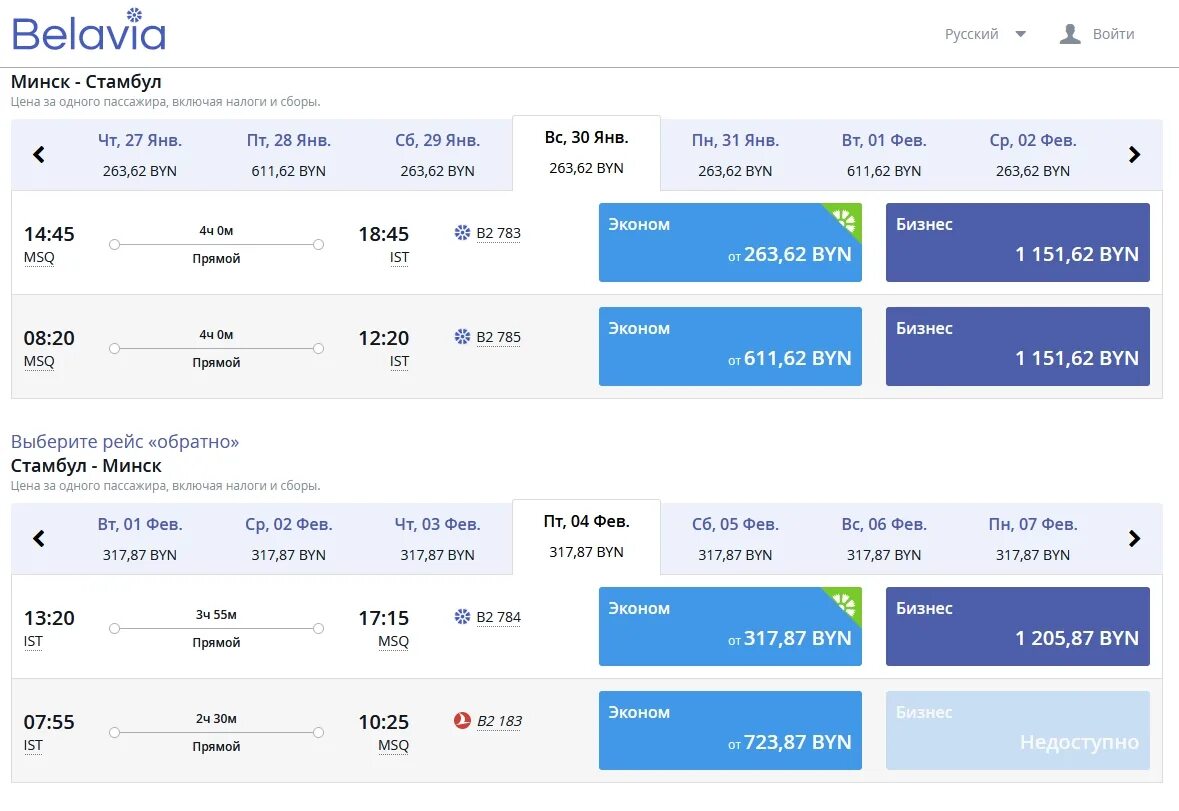Select the Сб, 05 Фев. return date tab

point(735,539)
